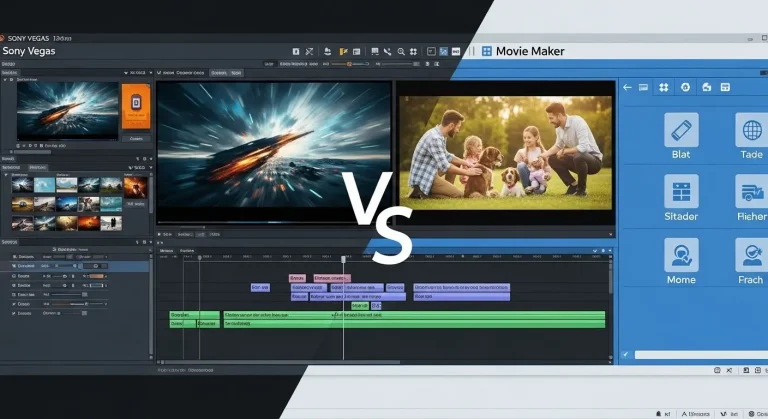Select the magnifier zoom tool
Viewport: 768px width, 419px height.
point(401,51)
